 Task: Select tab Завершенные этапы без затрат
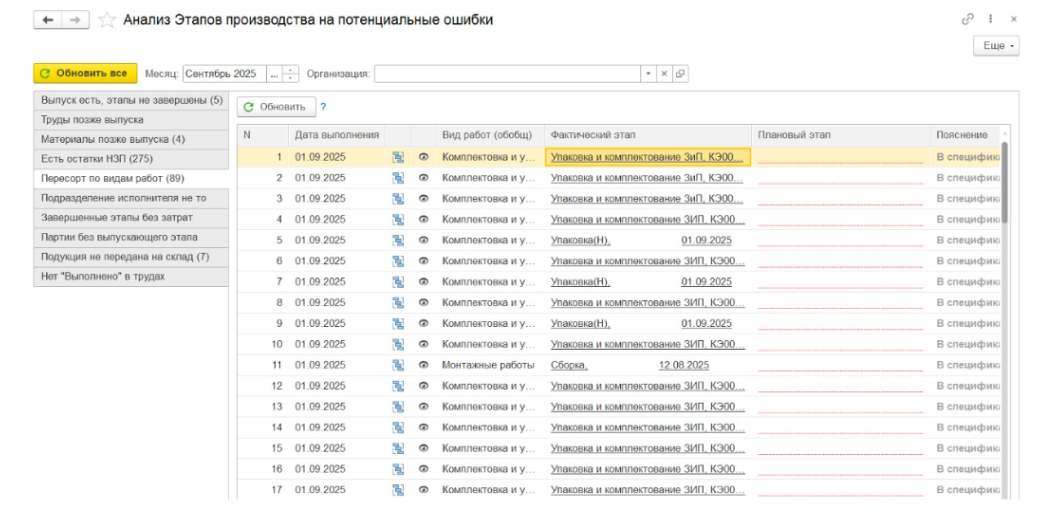[131, 218]
